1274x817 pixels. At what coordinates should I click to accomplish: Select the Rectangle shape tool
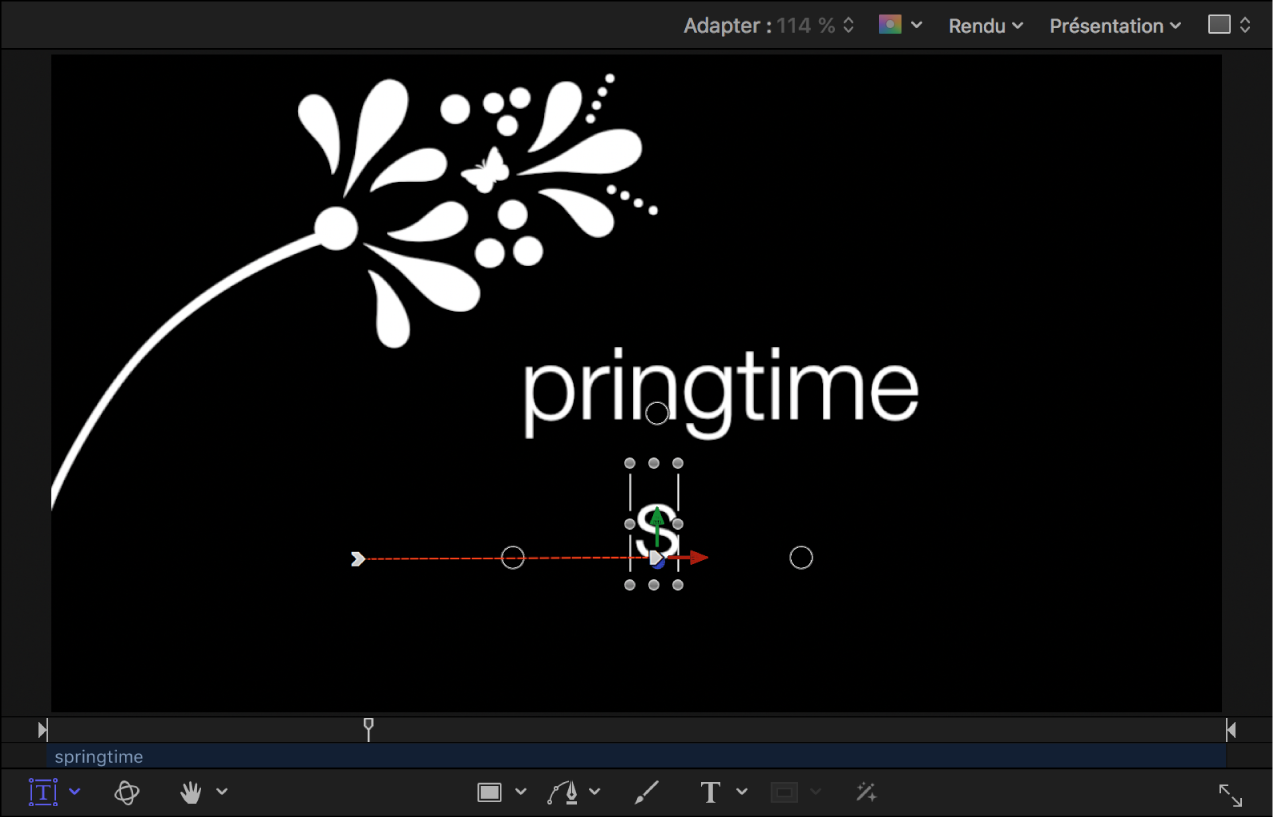tap(489, 792)
